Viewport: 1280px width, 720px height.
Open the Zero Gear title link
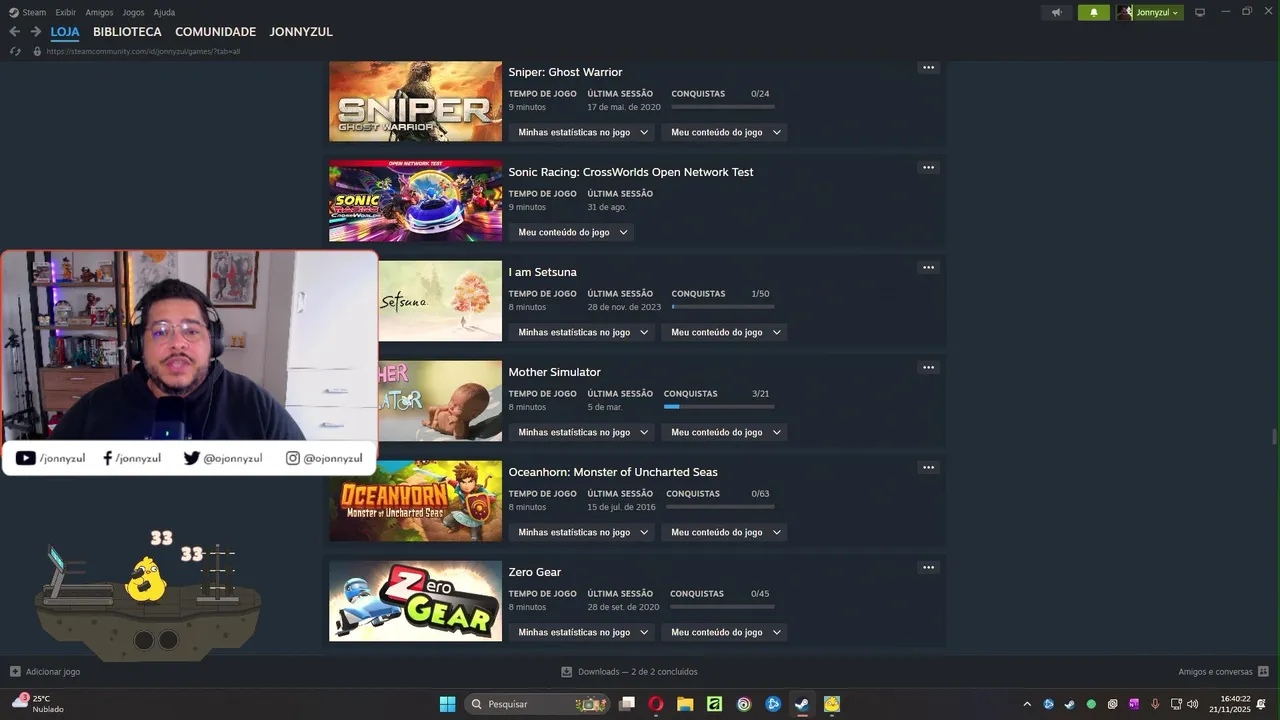point(534,572)
